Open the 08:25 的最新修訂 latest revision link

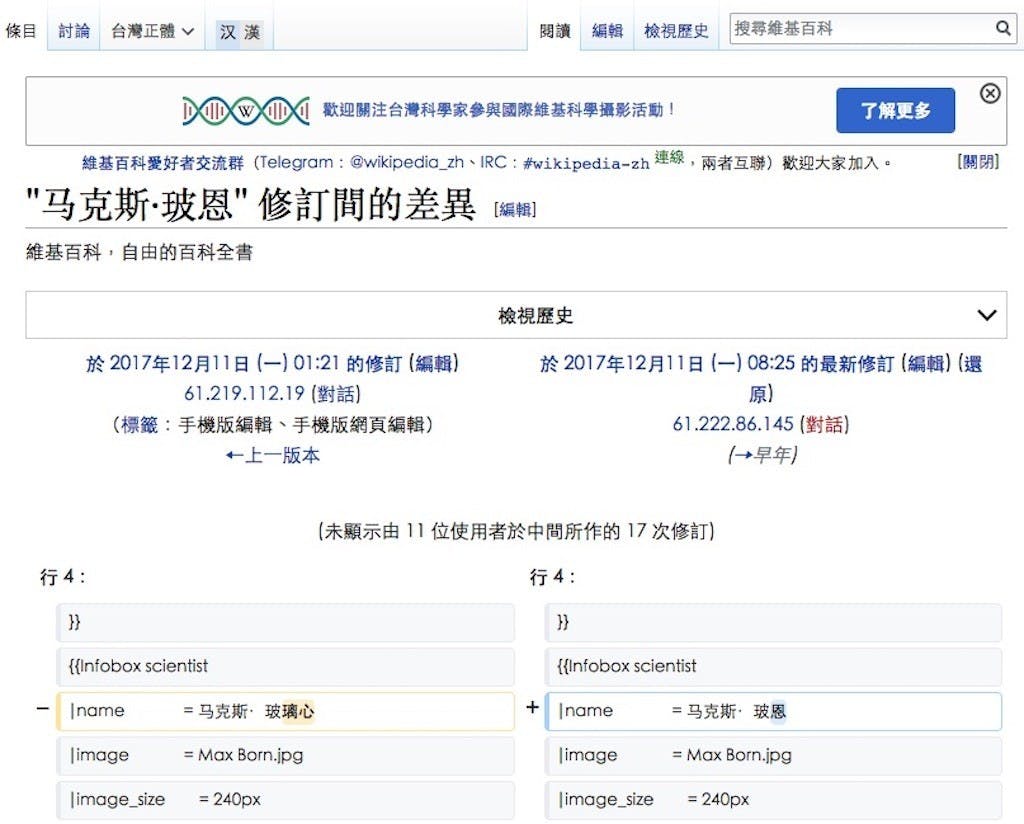[716, 363]
